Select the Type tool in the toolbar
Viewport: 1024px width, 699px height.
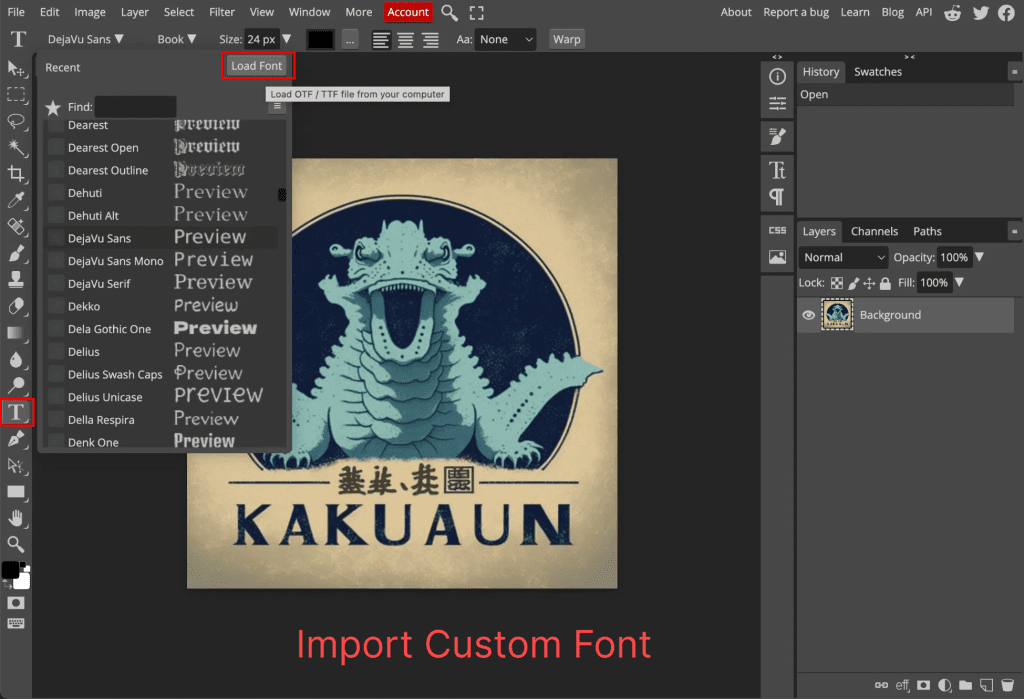pos(17,412)
